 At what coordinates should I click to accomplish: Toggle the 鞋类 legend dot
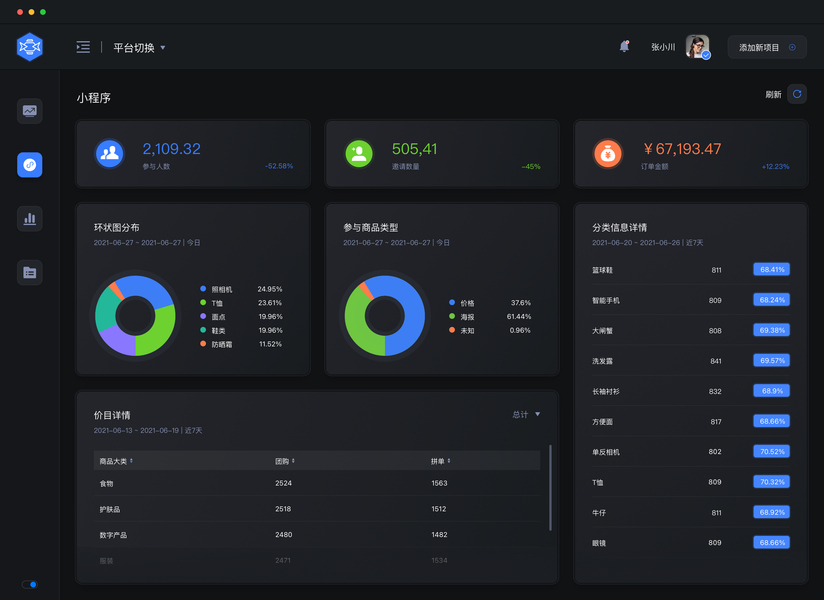[x=203, y=330]
